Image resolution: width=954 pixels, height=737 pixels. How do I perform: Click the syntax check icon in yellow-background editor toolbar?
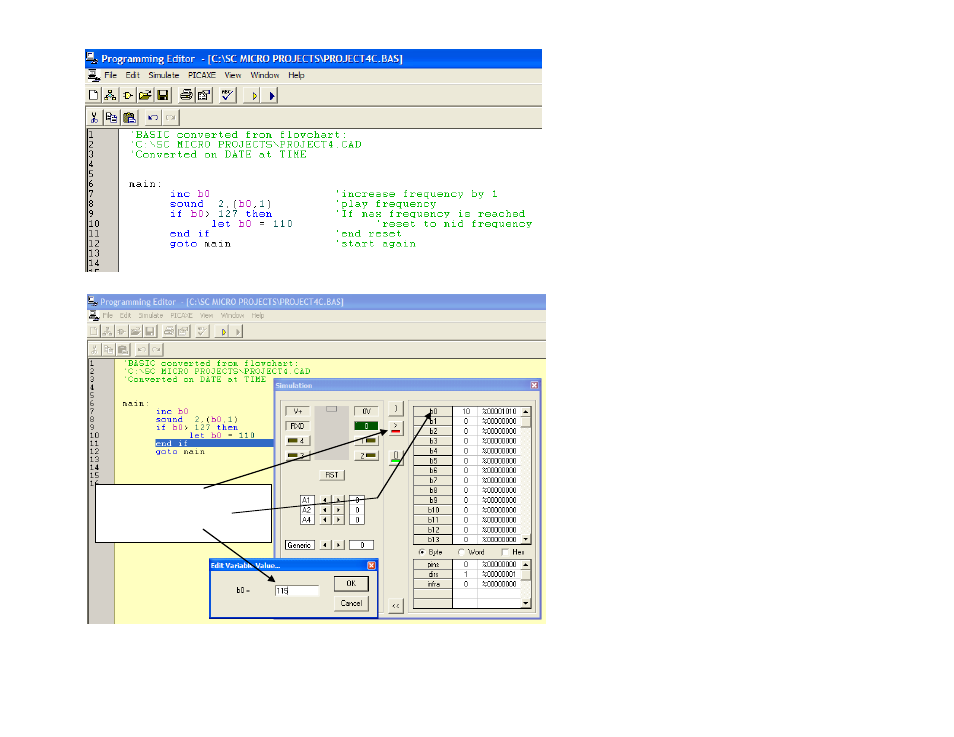(x=203, y=331)
